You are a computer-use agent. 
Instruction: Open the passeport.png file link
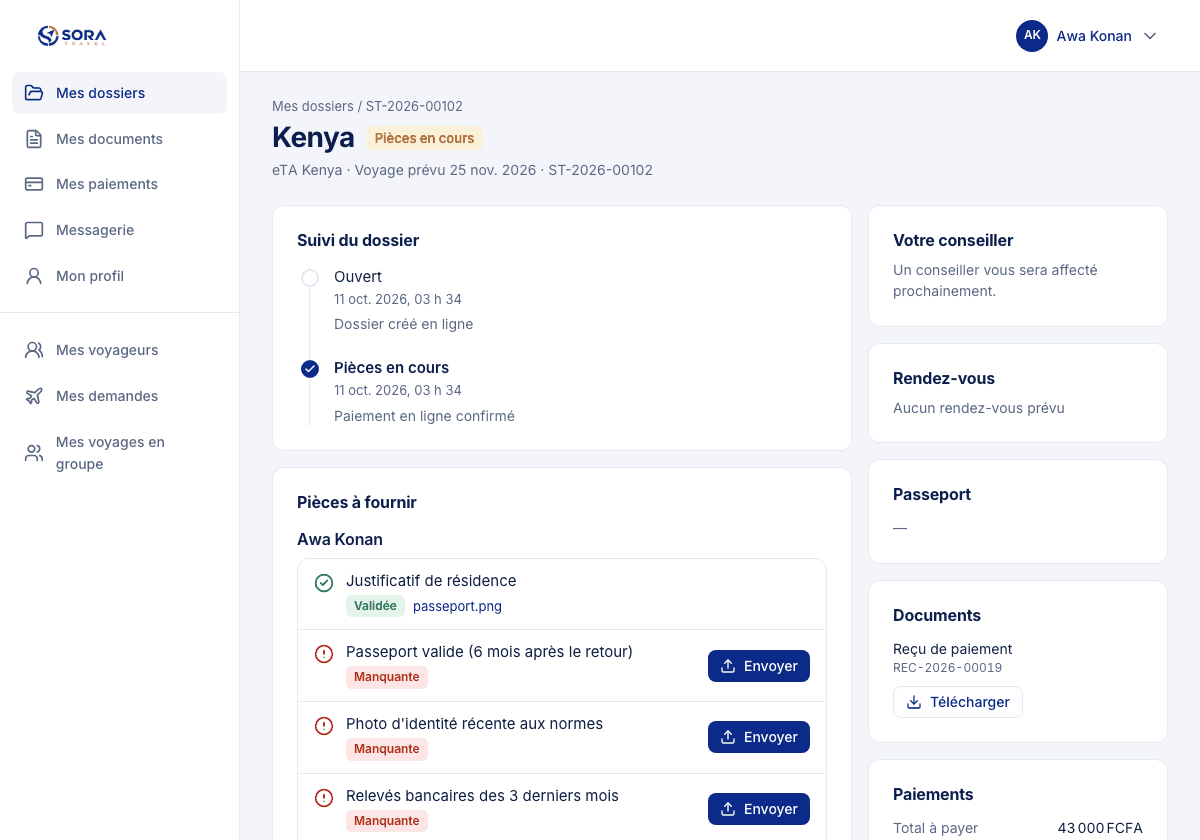tap(457, 606)
